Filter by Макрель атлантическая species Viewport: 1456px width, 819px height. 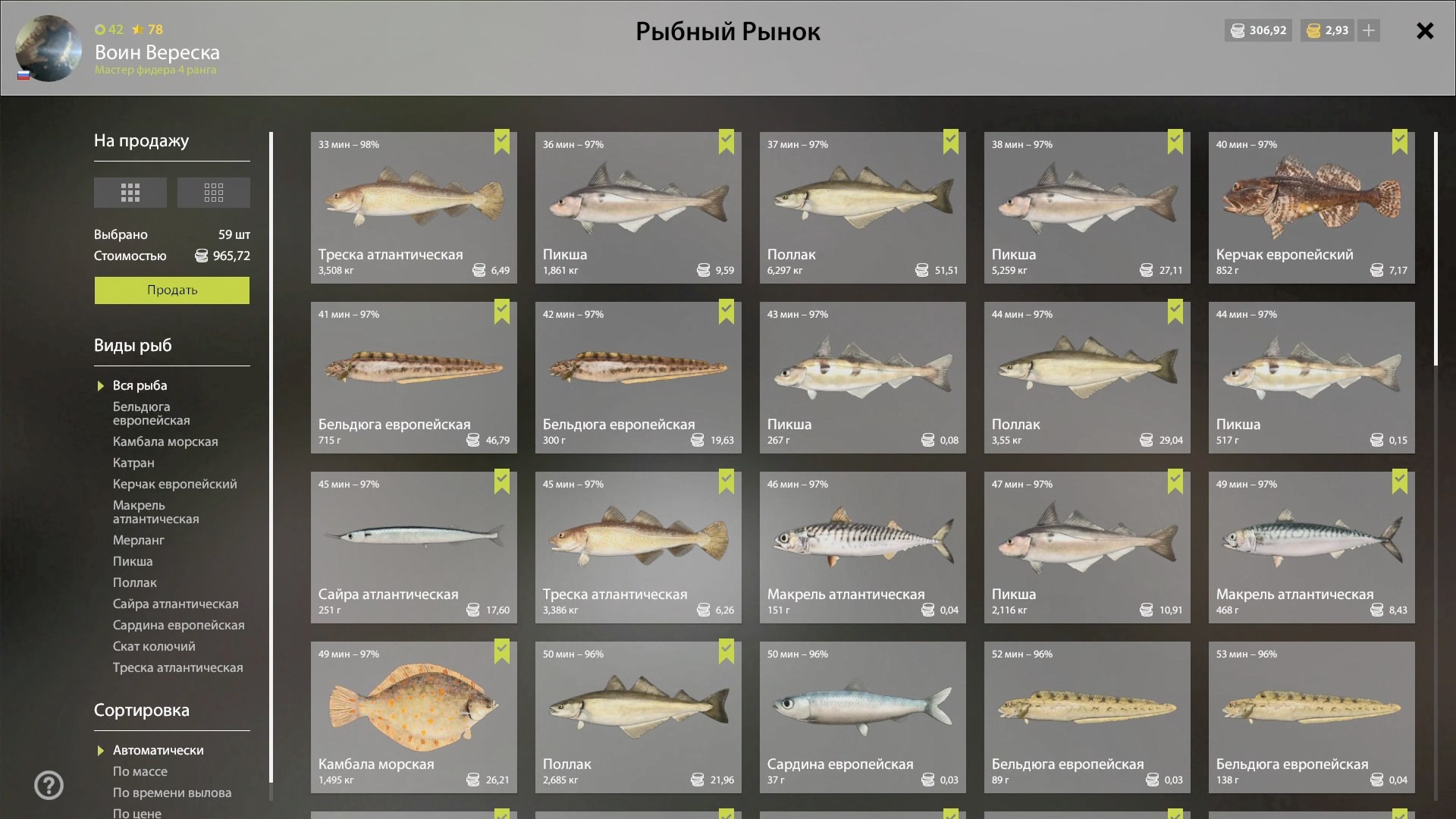[x=156, y=512]
